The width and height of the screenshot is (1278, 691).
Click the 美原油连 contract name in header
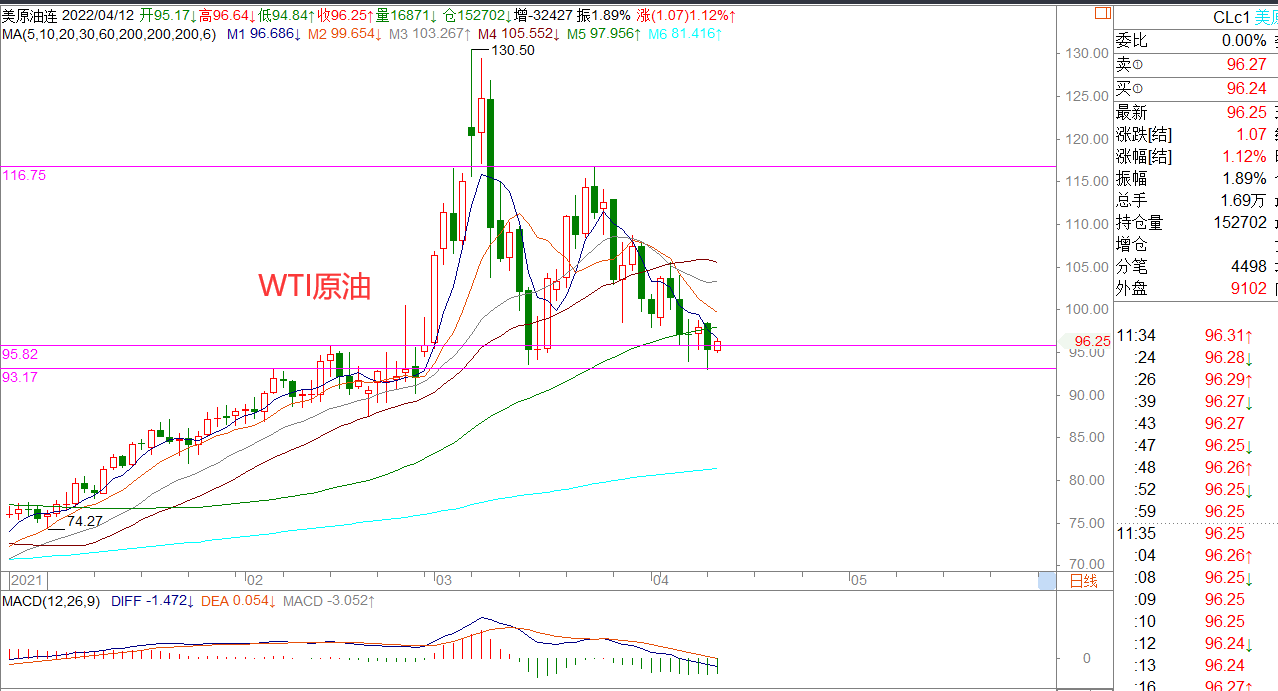pyautogui.click(x=29, y=16)
